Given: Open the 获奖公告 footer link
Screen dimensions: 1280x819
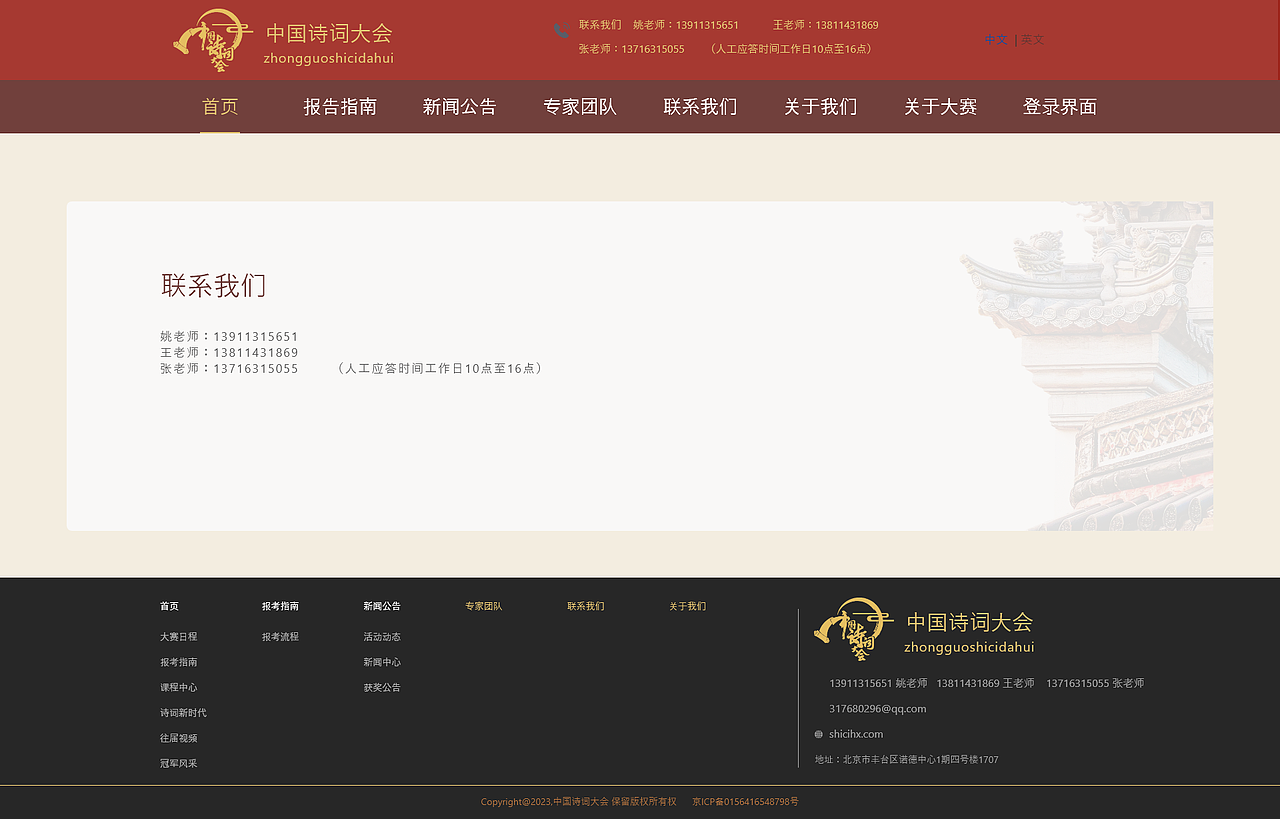Looking at the screenshot, I should click(x=382, y=687).
